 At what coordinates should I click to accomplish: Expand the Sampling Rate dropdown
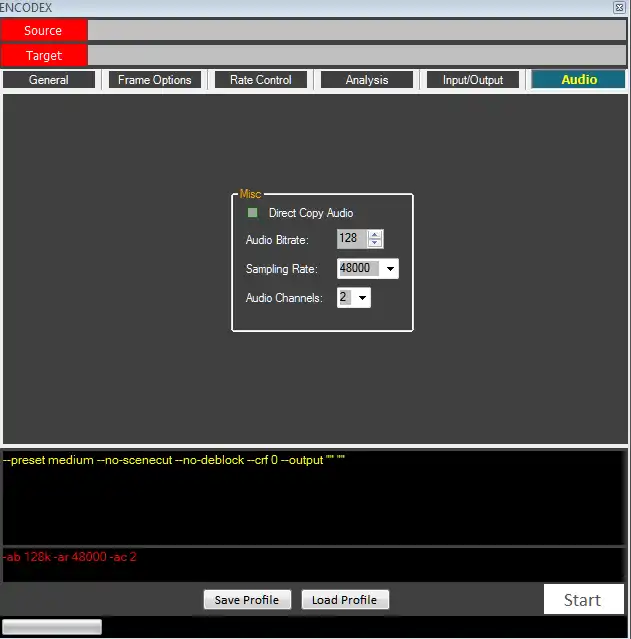390,269
